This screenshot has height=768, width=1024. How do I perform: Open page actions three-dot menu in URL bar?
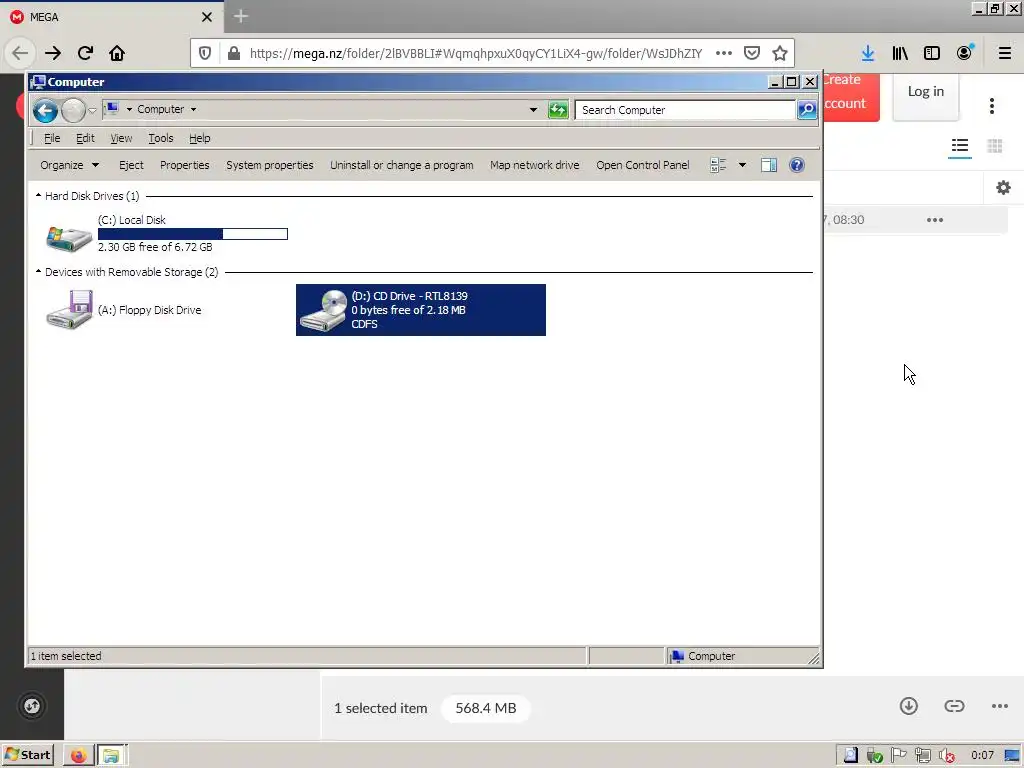[724, 53]
